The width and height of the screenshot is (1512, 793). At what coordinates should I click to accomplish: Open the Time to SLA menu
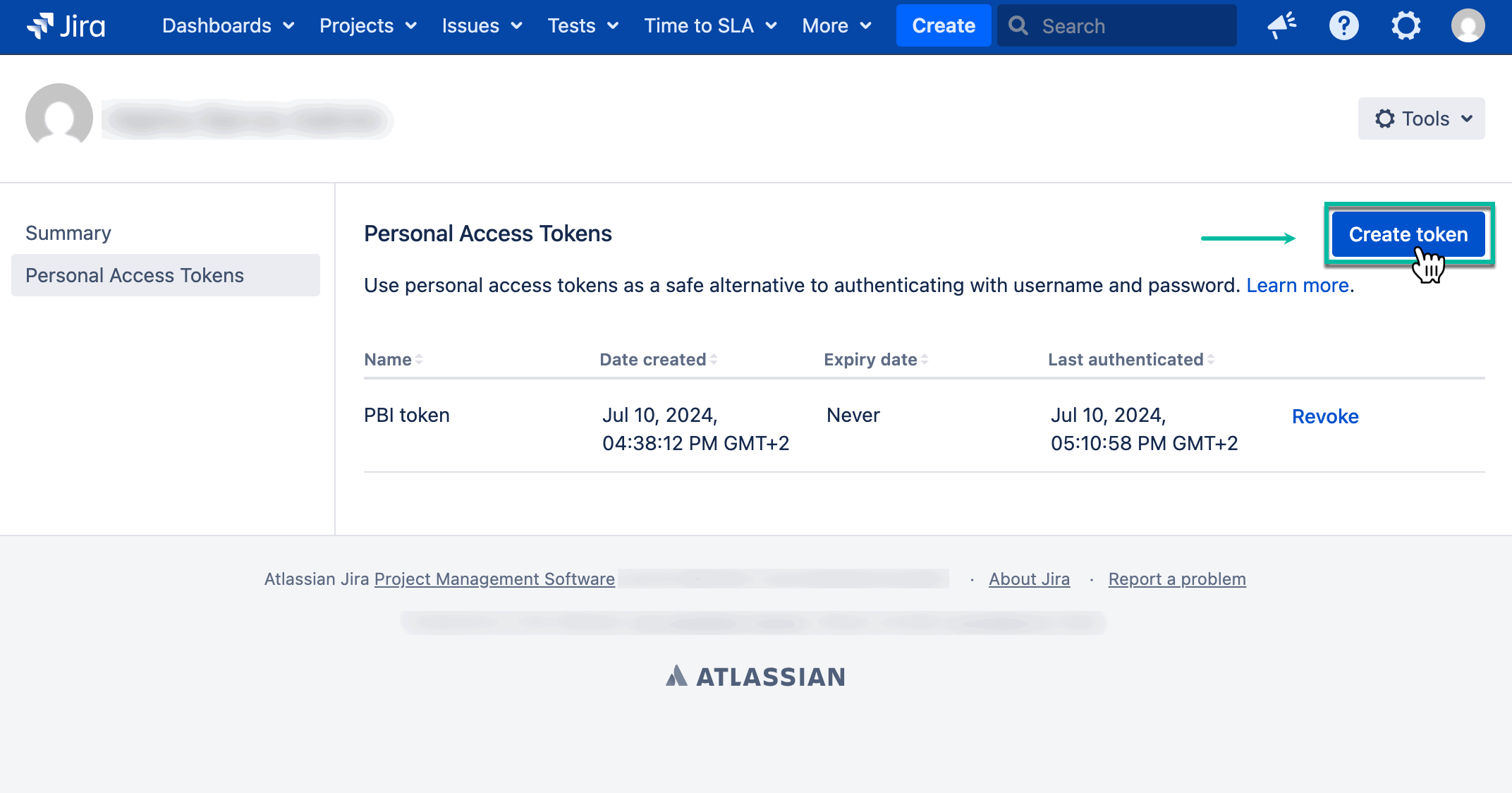click(710, 26)
